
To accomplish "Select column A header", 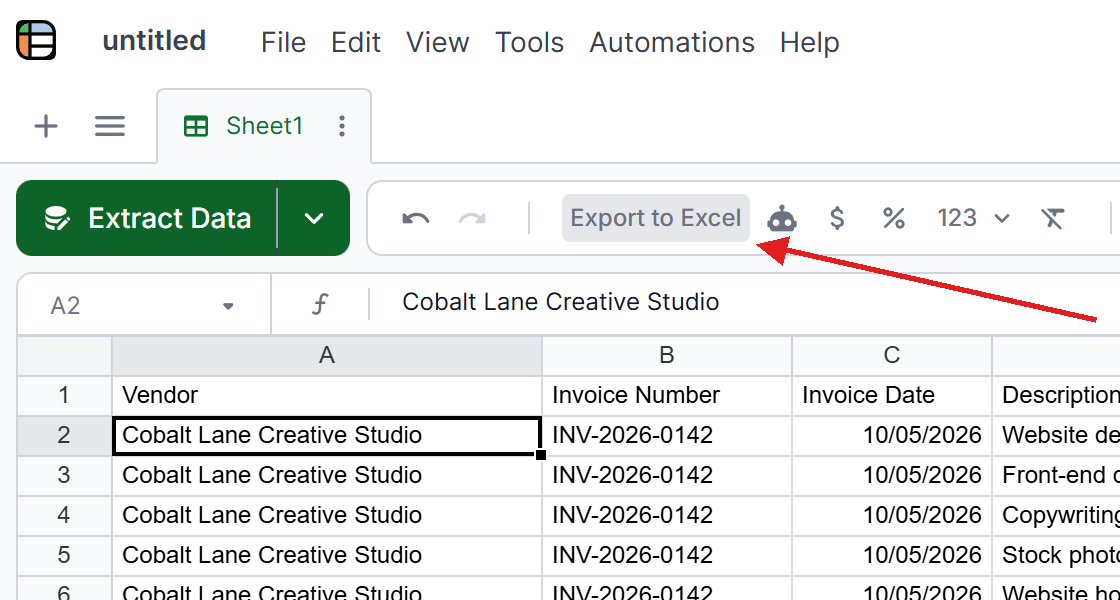I will [327, 355].
